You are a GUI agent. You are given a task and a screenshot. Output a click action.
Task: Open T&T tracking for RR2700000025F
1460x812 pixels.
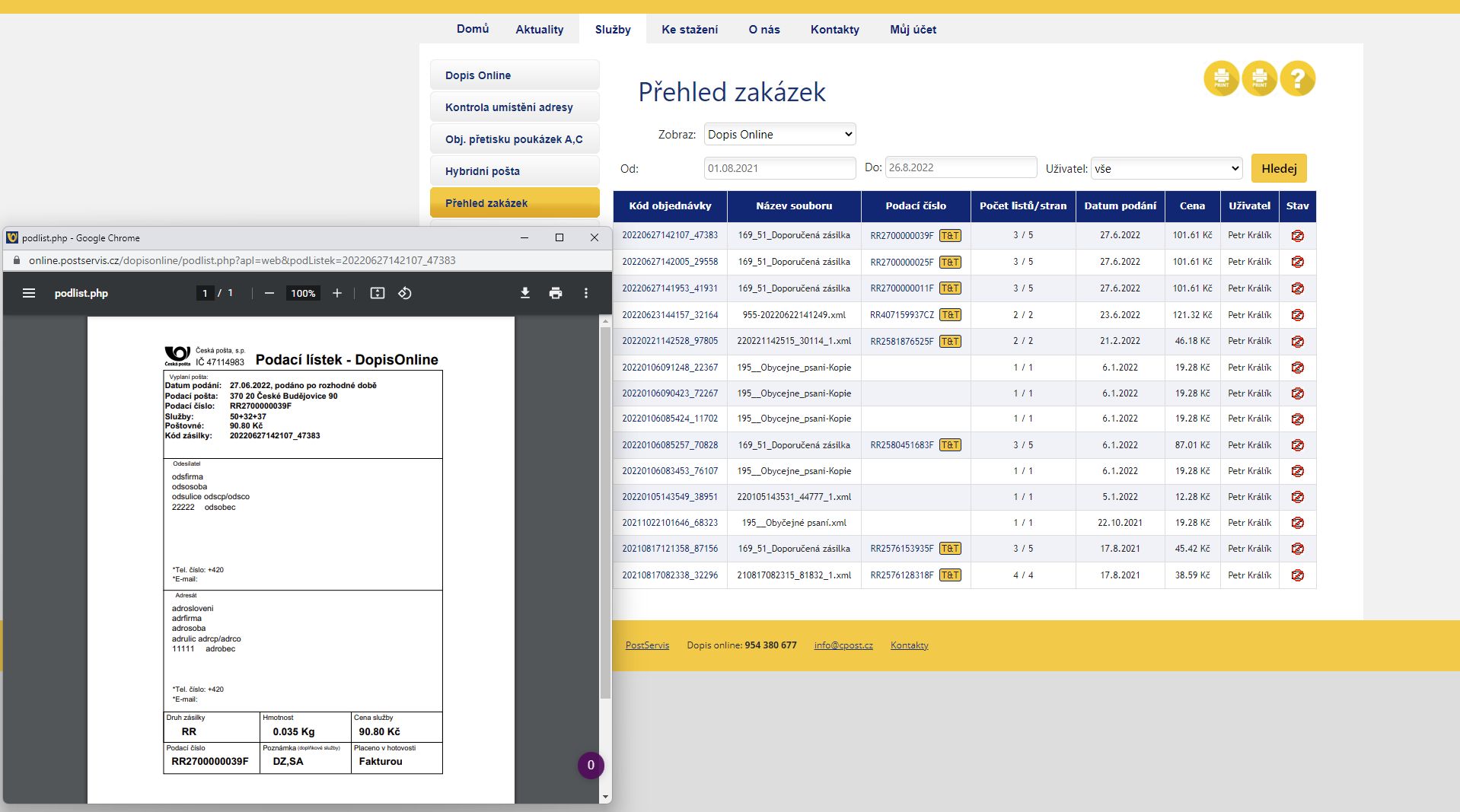coord(950,262)
